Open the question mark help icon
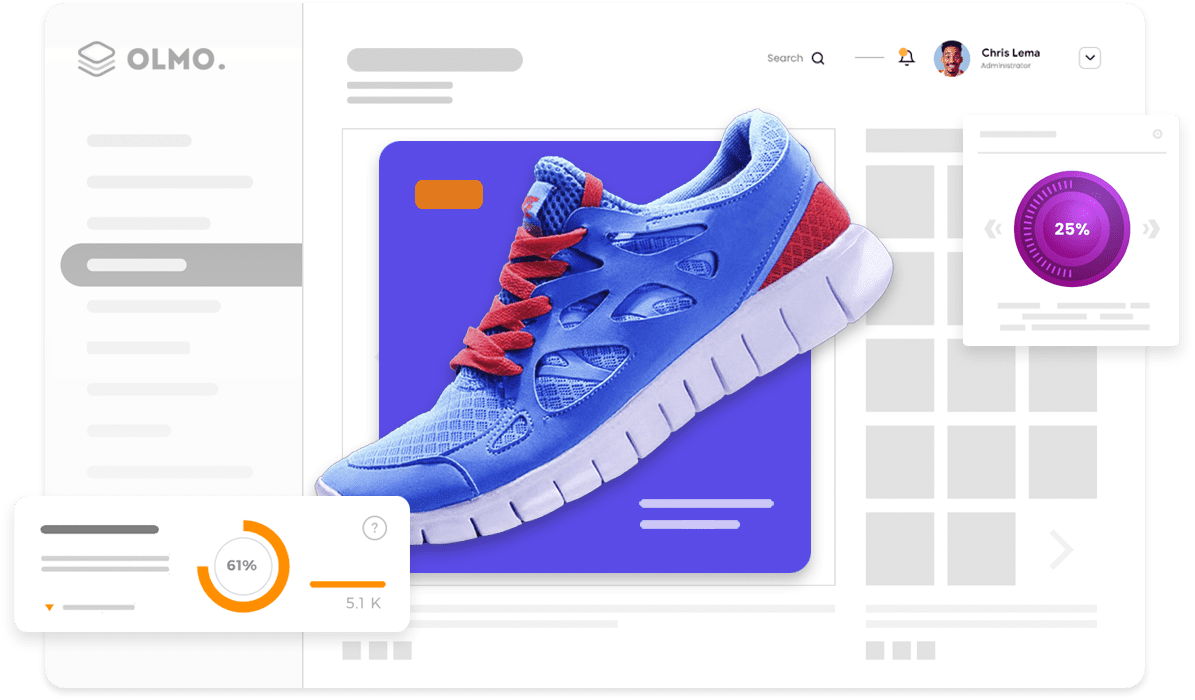The image size is (1195, 700). pos(374,528)
